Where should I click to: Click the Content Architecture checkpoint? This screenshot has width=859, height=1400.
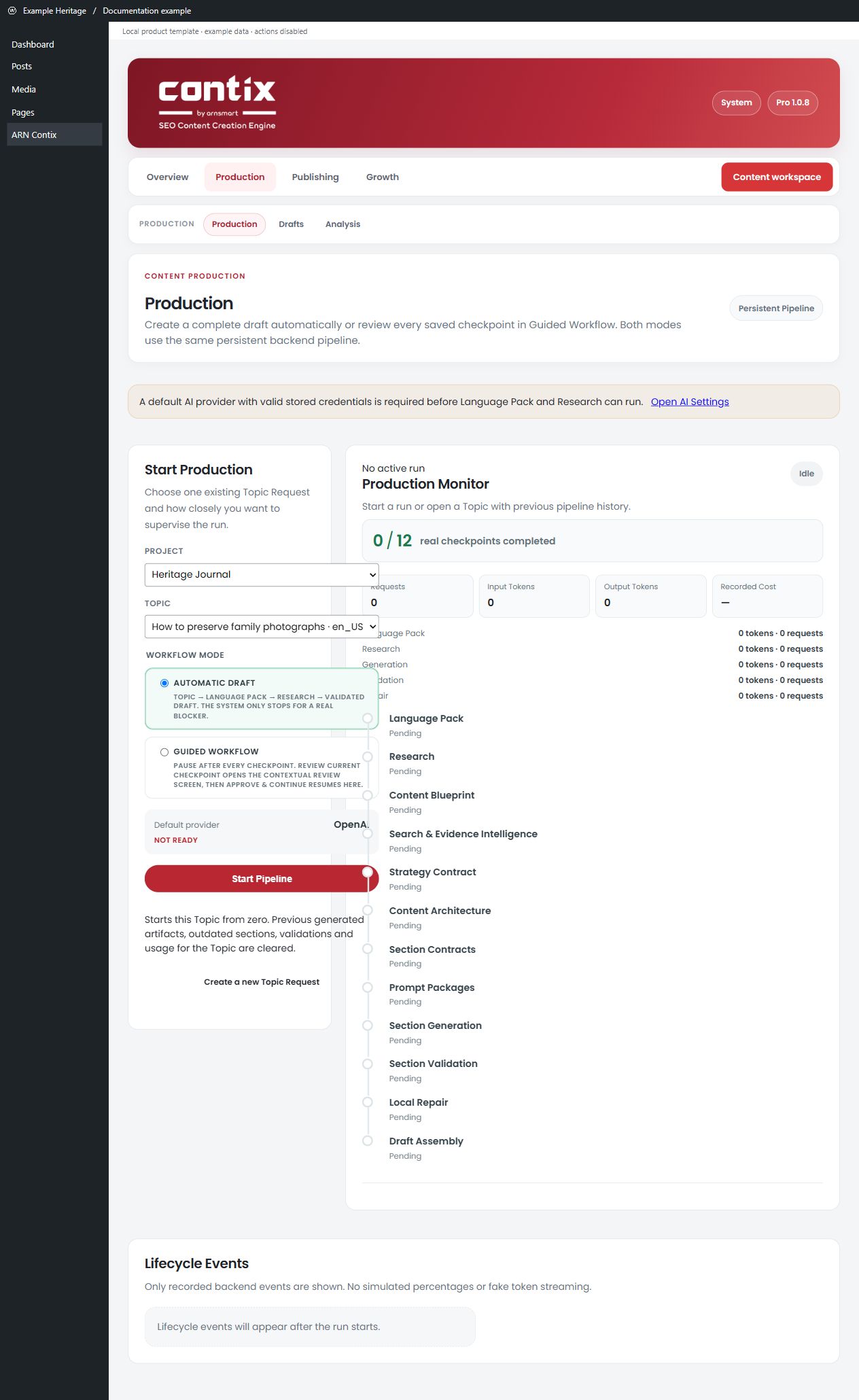point(440,911)
